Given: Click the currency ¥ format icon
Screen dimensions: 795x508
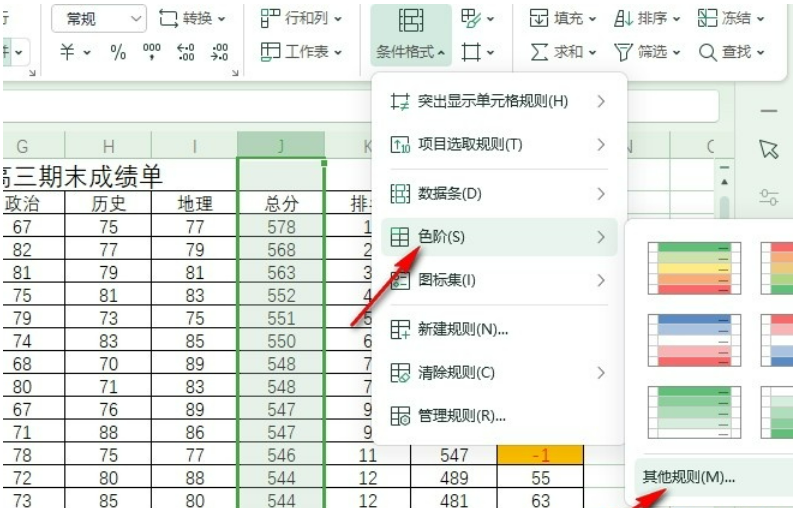Looking at the screenshot, I should [67, 52].
